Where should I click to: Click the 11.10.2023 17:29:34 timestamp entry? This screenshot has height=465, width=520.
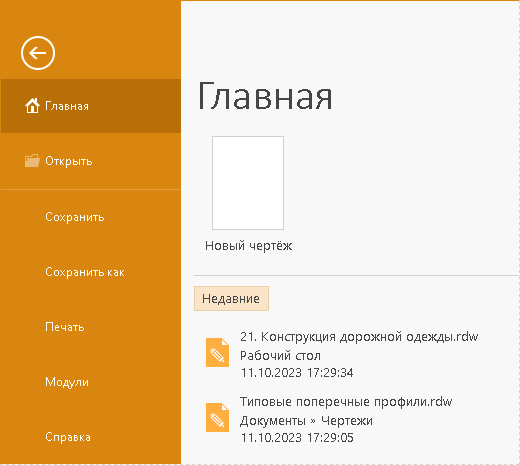[x=297, y=373]
